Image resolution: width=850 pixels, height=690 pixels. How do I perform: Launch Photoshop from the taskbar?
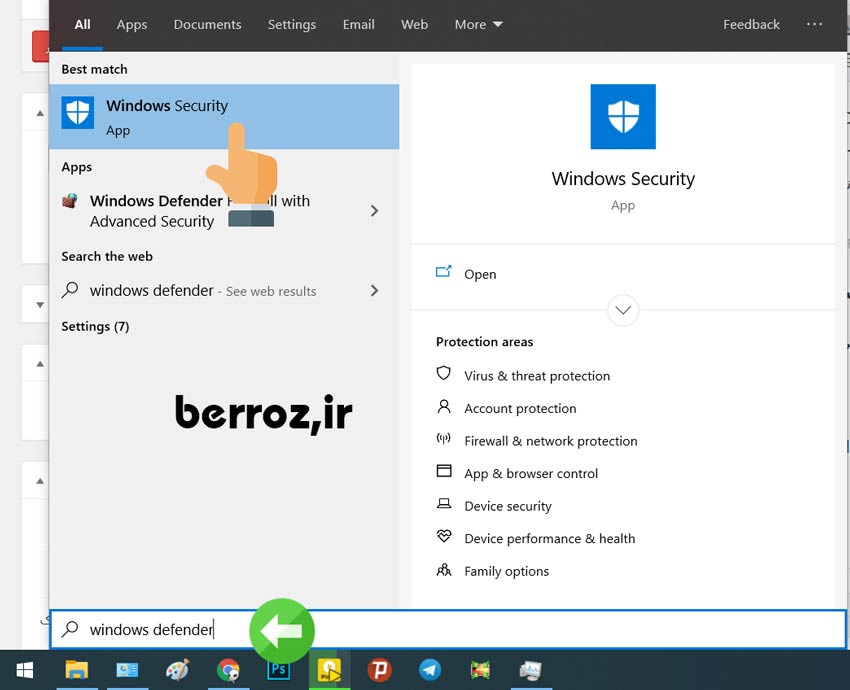(x=278, y=669)
